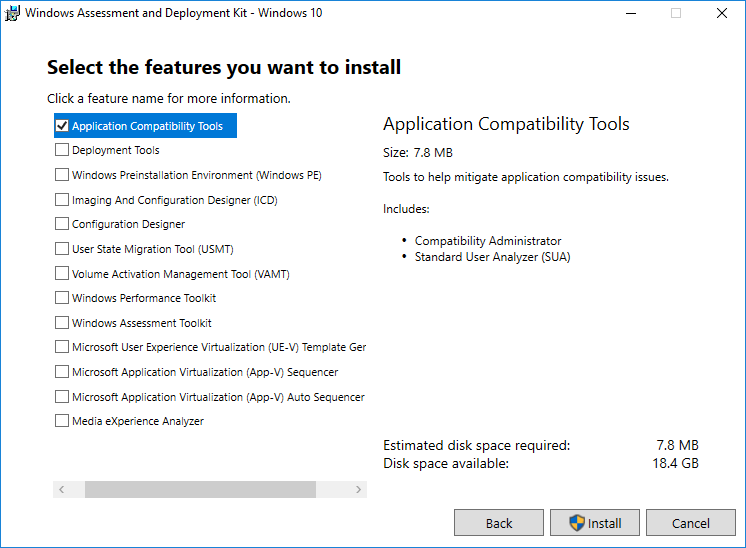Tick Imaging And Configuration Designer (ICD) checkbox
This screenshot has width=746, height=548.
click(x=62, y=200)
